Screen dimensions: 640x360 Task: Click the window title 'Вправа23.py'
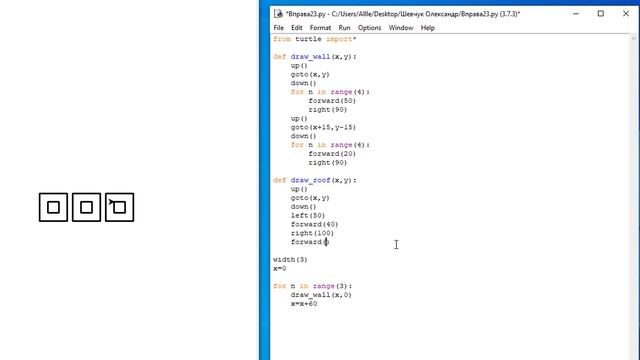pyautogui.click(x=307, y=14)
